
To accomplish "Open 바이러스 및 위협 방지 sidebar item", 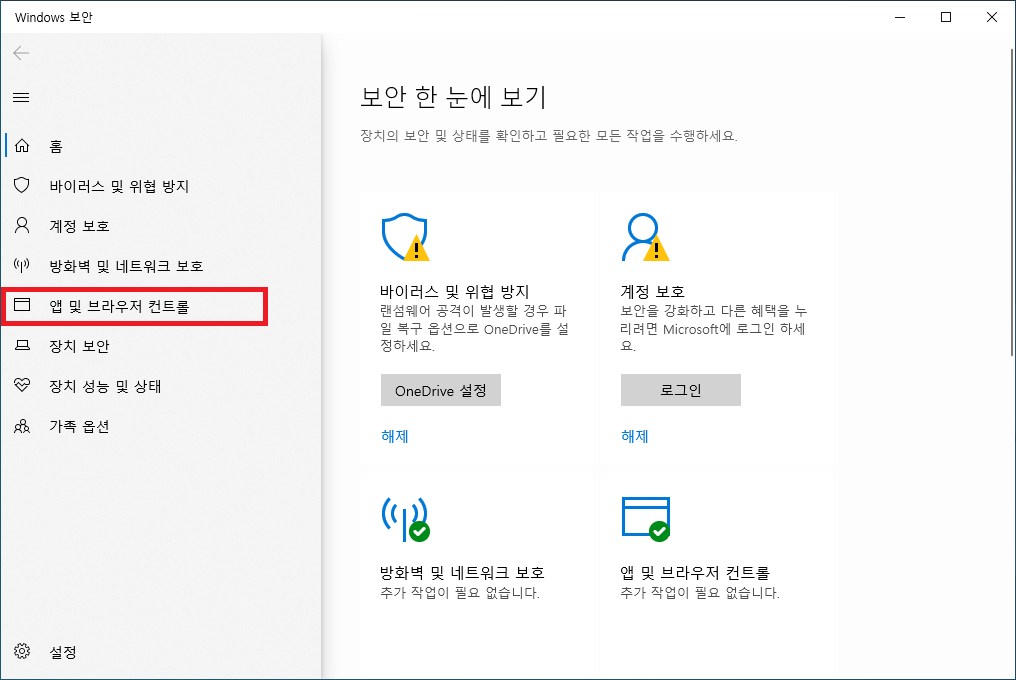I will click(161, 186).
